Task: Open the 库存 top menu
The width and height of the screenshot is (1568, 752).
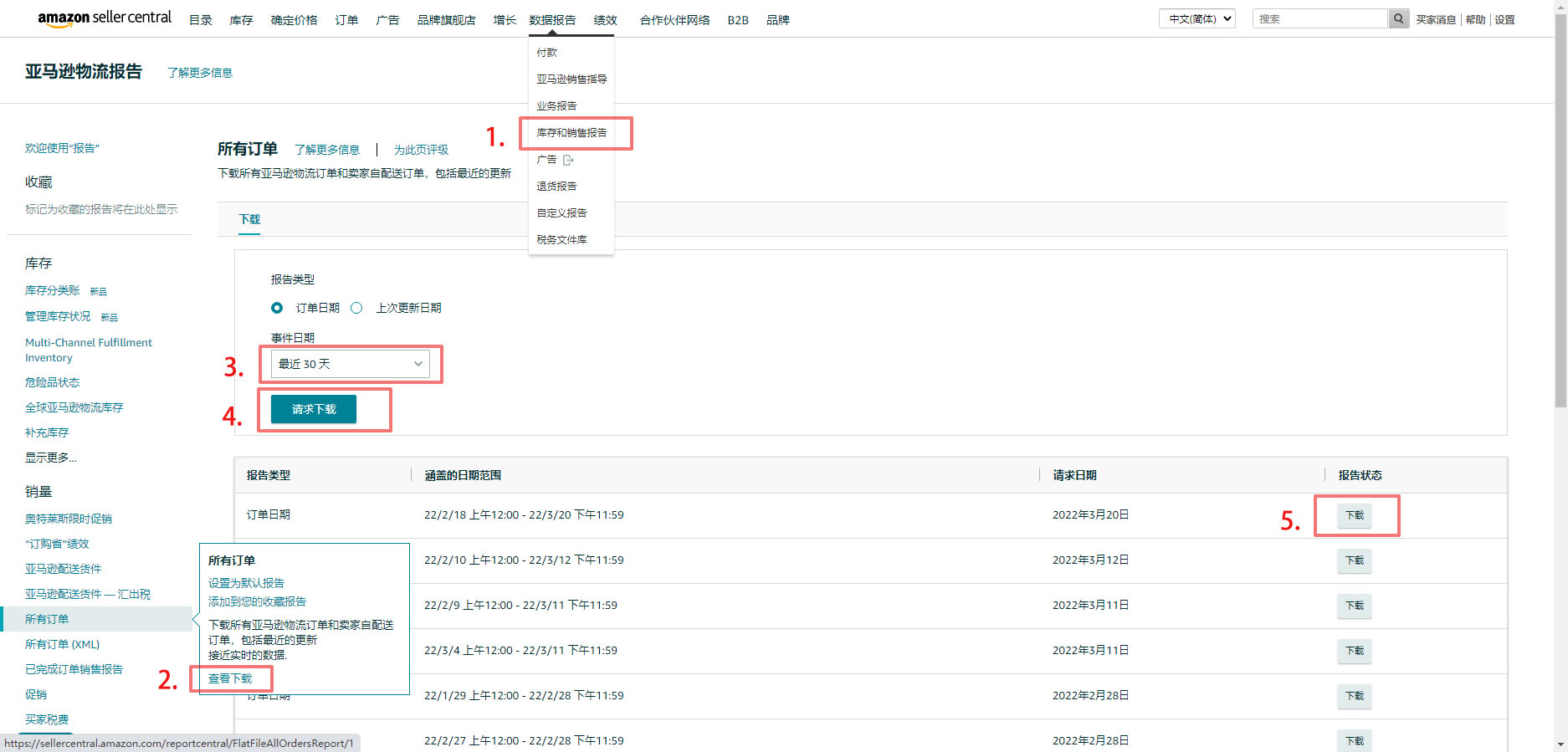Action: click(241, 20)
